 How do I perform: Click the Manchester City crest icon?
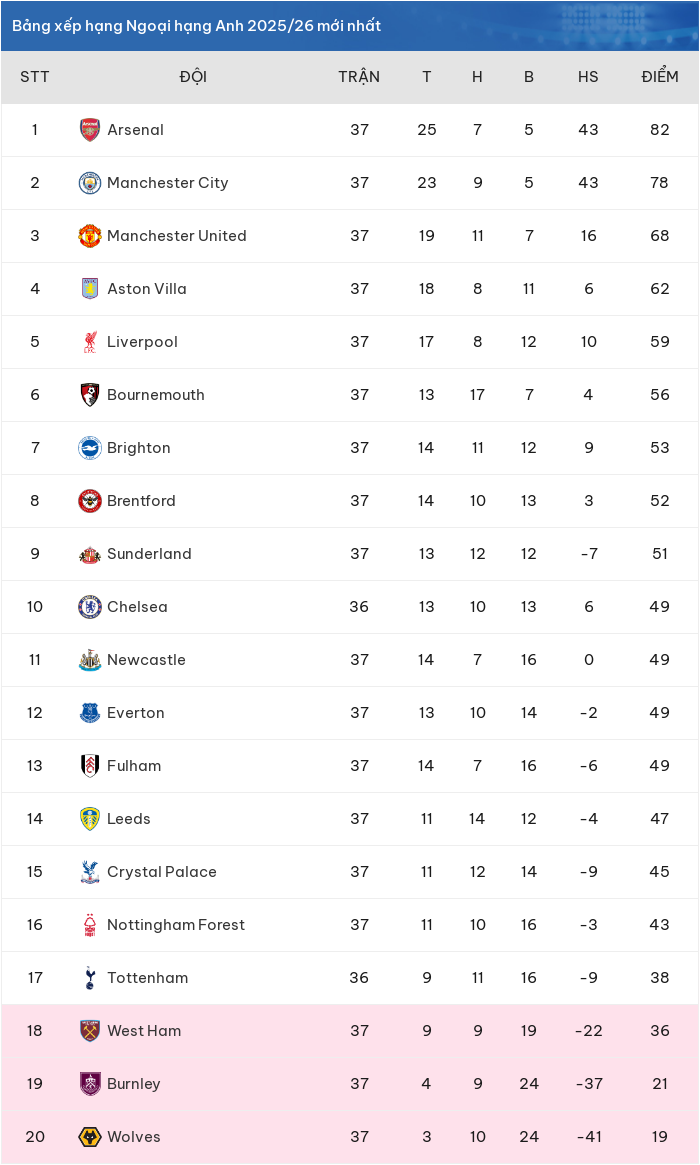pos(90,183)
